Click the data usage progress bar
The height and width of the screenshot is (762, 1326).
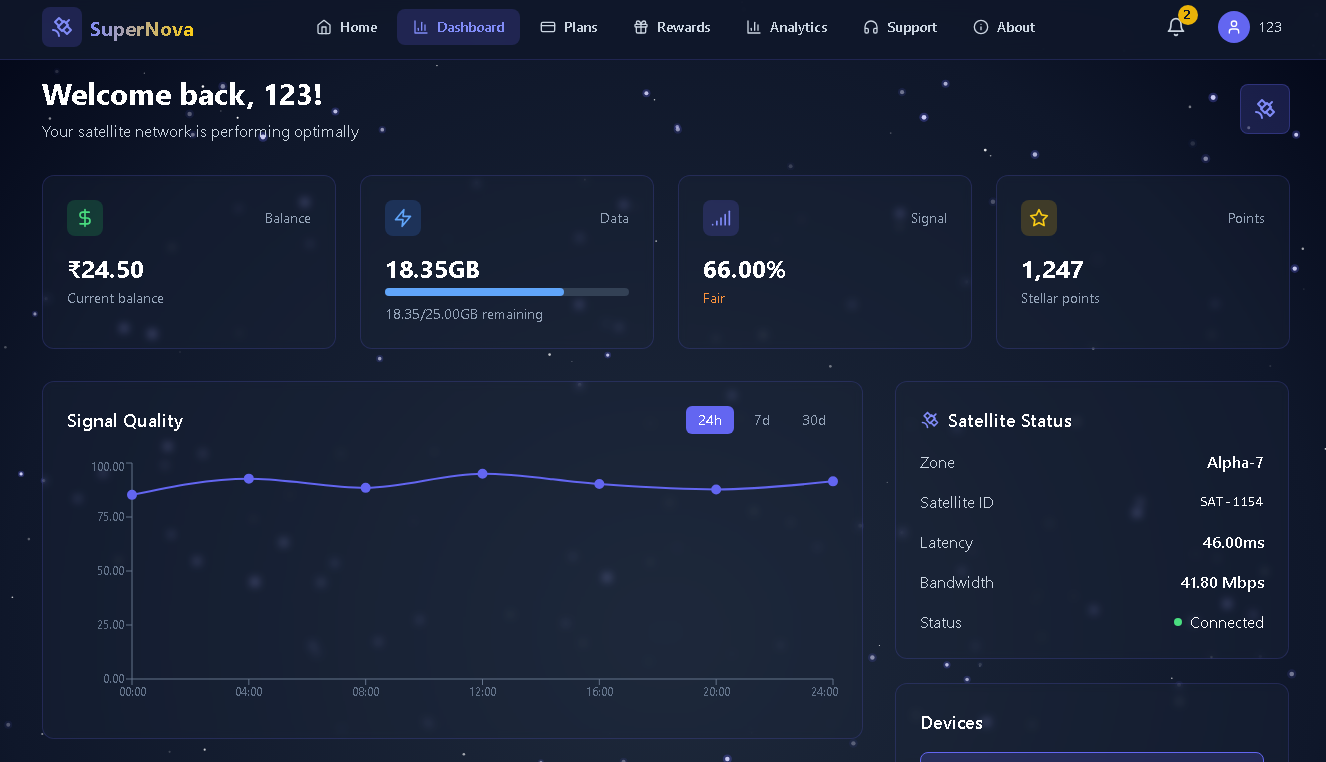(x=507, y=292)
